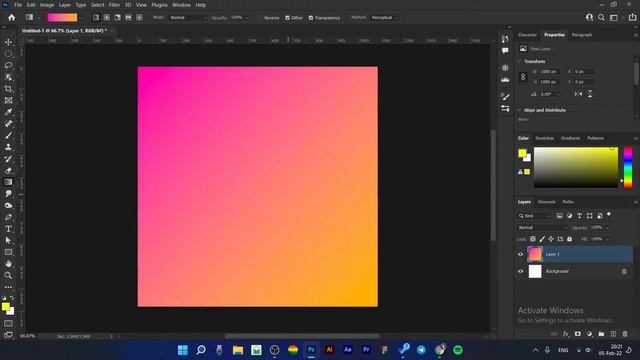Screen dimensions: 640x360
Task: Select the Horizontal Type tool
Action: [x=8, y=229]
